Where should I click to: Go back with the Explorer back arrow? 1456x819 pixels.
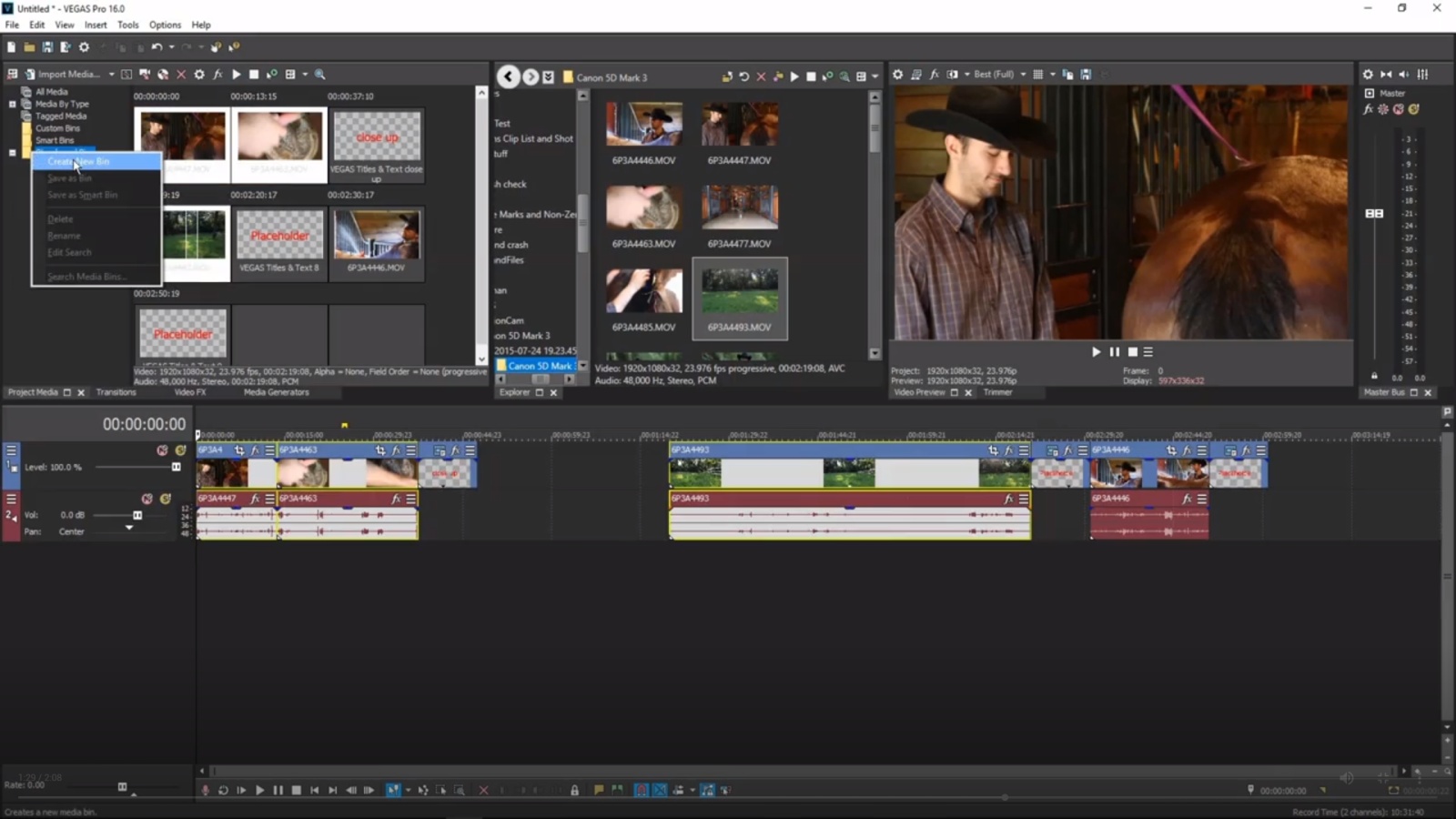[x=509, y=77]
